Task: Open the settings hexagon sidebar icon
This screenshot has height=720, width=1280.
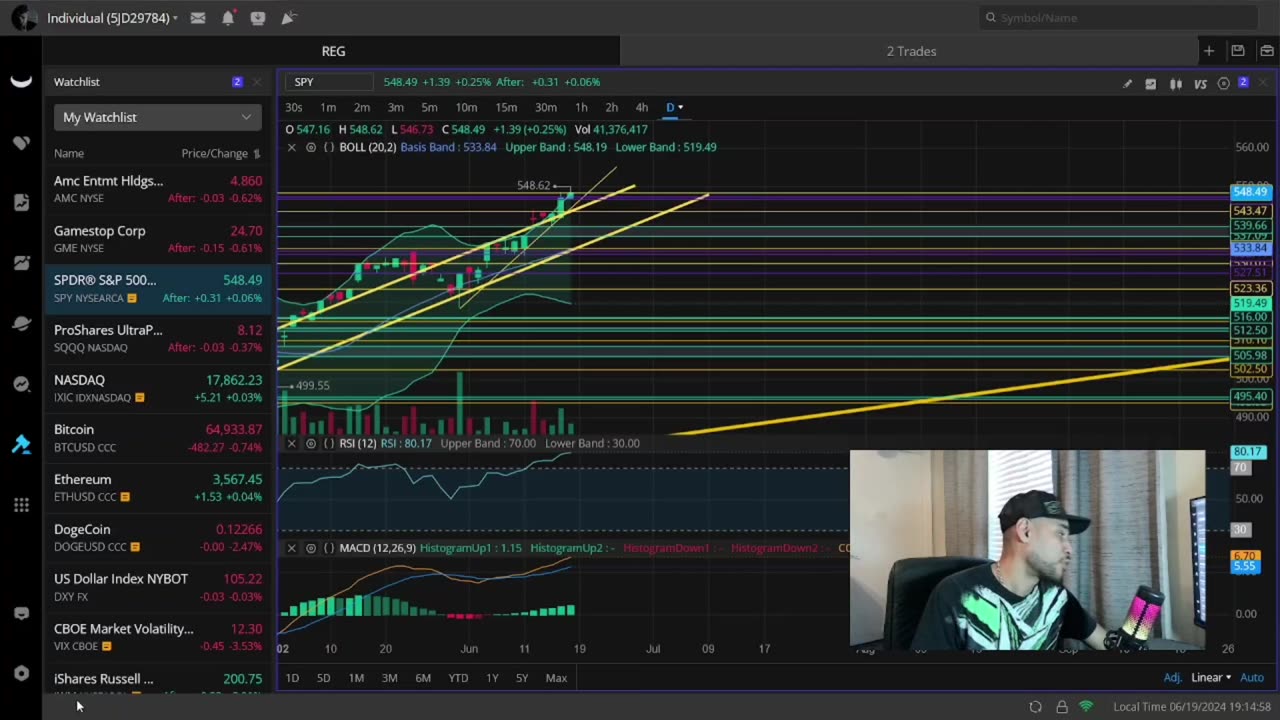Action: click(21, 673)
